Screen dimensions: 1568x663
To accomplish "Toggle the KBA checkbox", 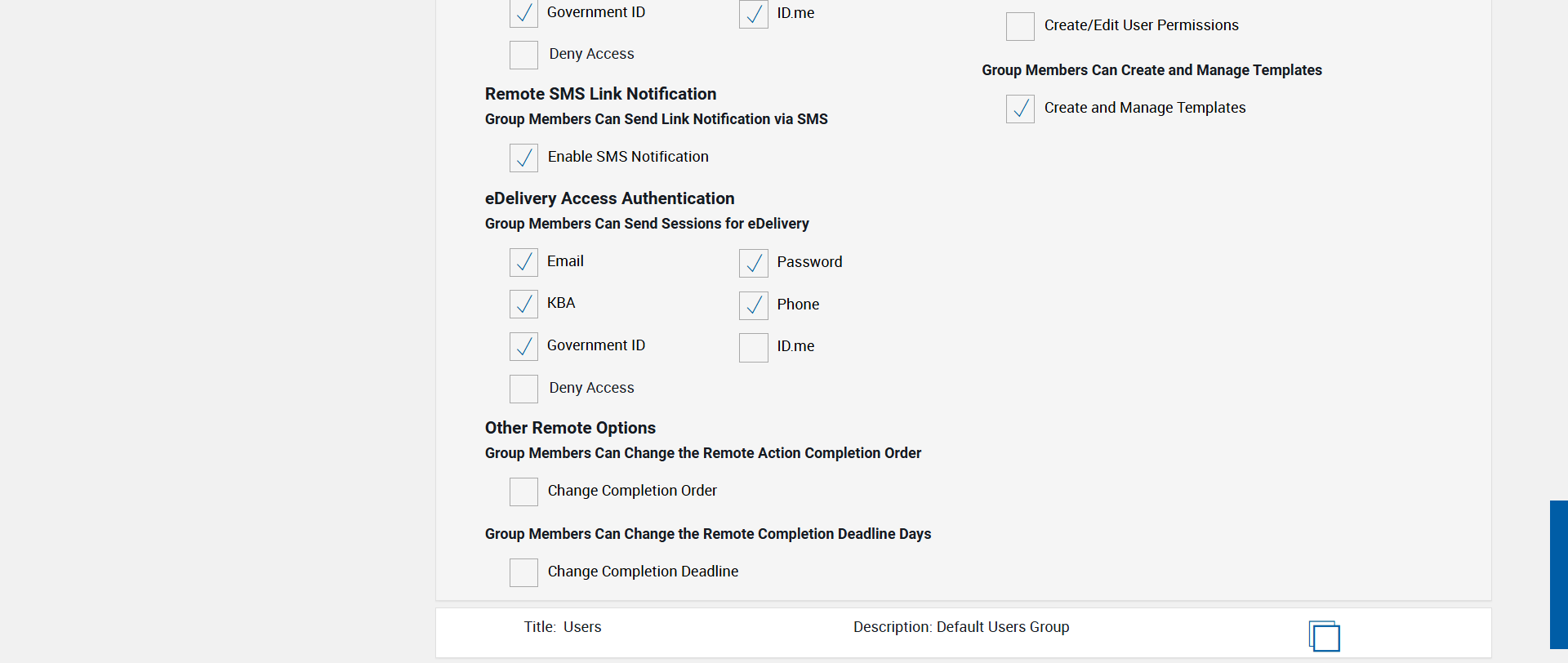I will tap(523, 304).
